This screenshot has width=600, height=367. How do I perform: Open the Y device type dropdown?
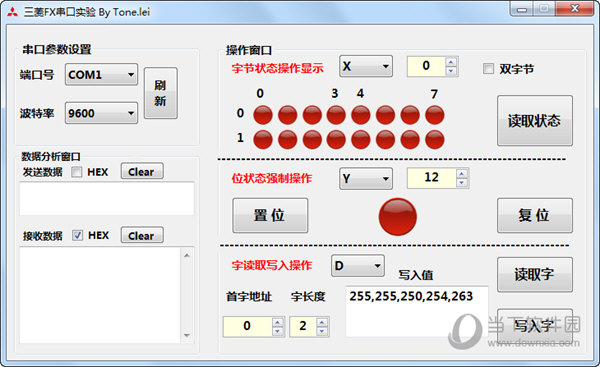click(366, 178)
